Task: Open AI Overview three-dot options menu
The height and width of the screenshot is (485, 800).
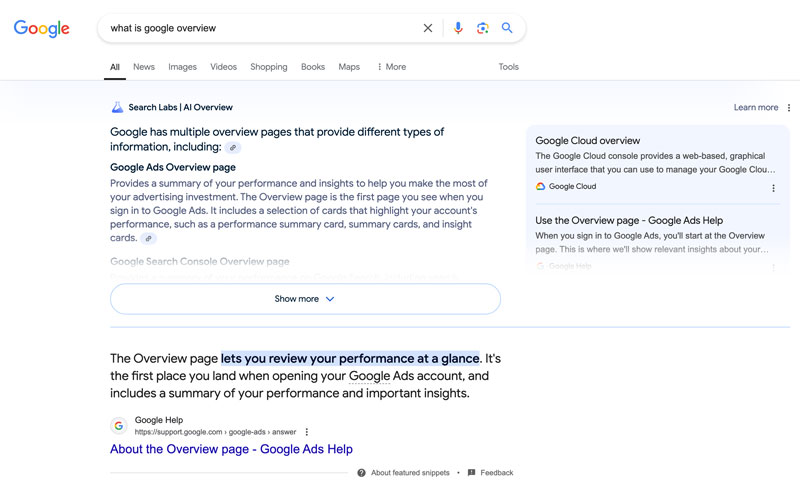Action: [x=789, y=108]
